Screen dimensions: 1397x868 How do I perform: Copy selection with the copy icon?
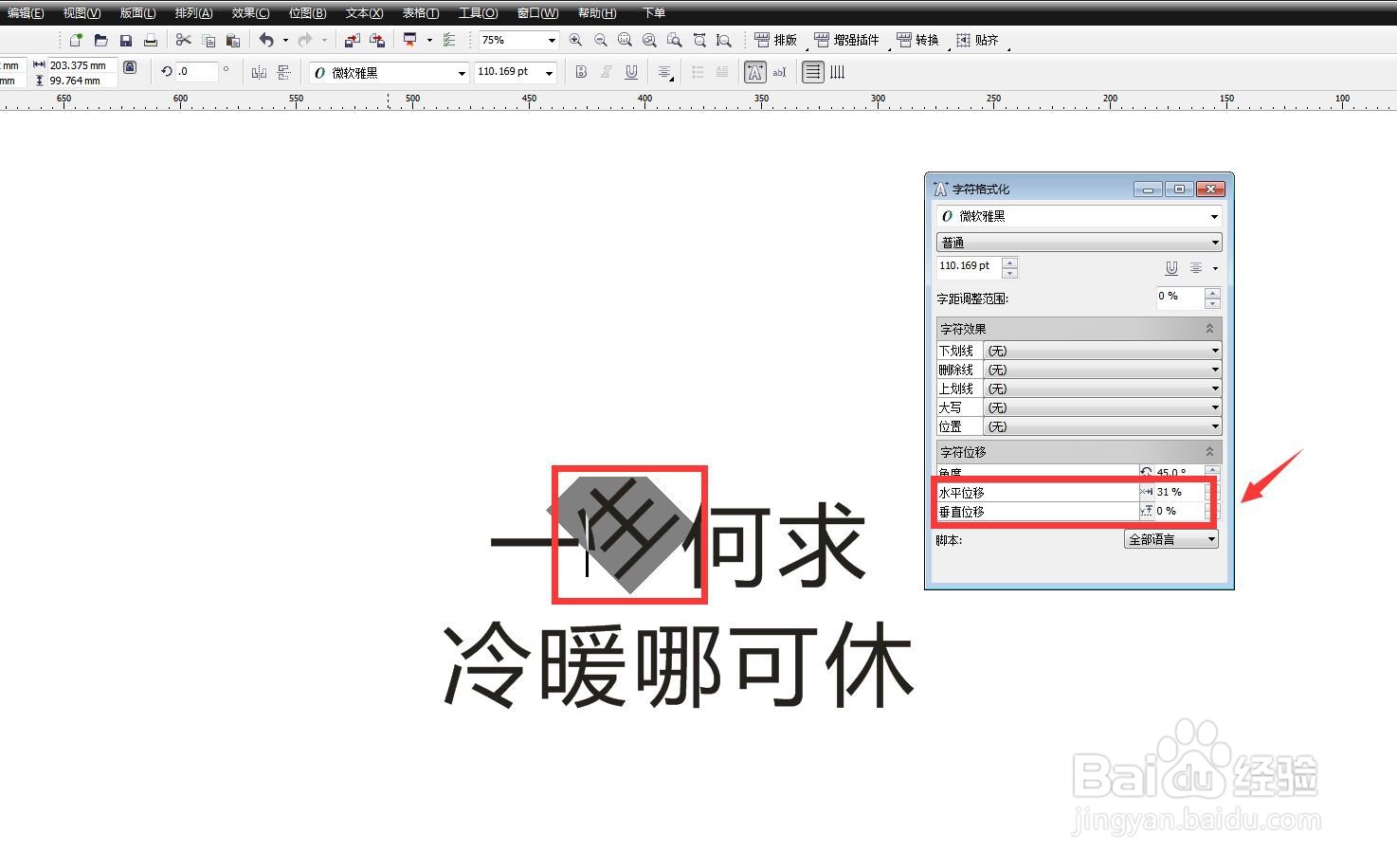(x=209, y=40)
